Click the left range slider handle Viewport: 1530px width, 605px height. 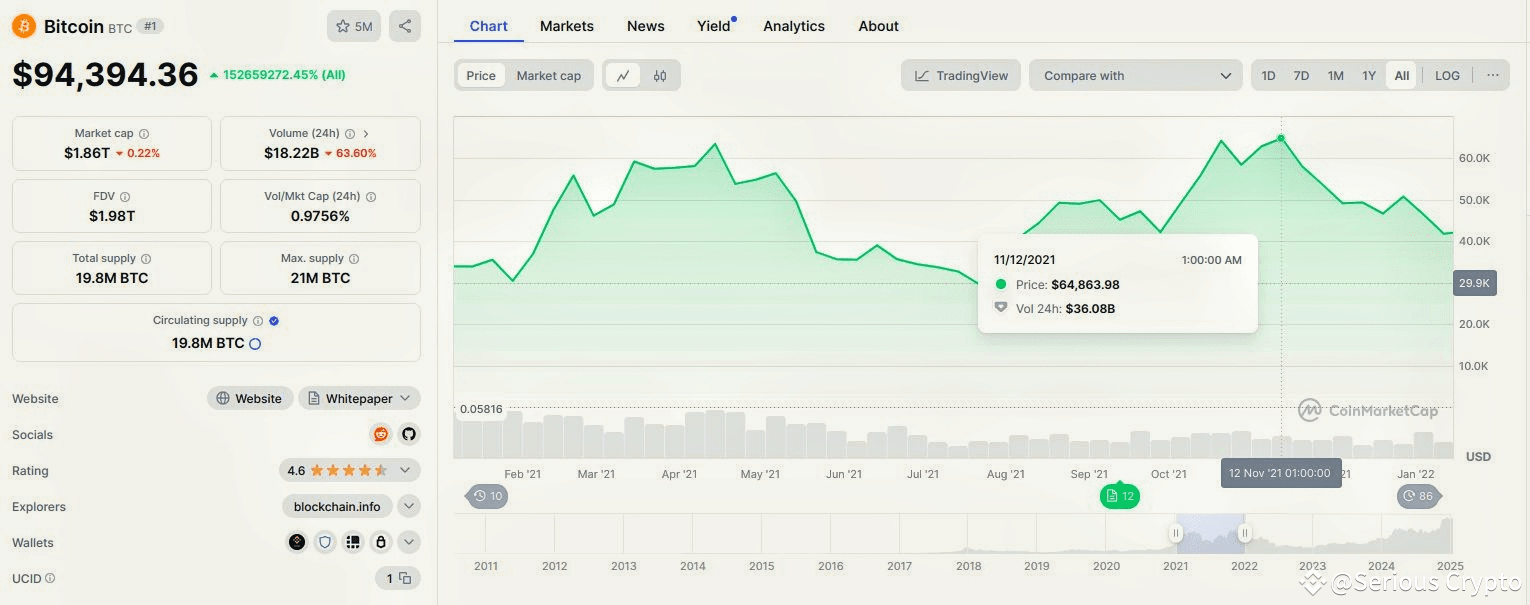click(1177, 534)
